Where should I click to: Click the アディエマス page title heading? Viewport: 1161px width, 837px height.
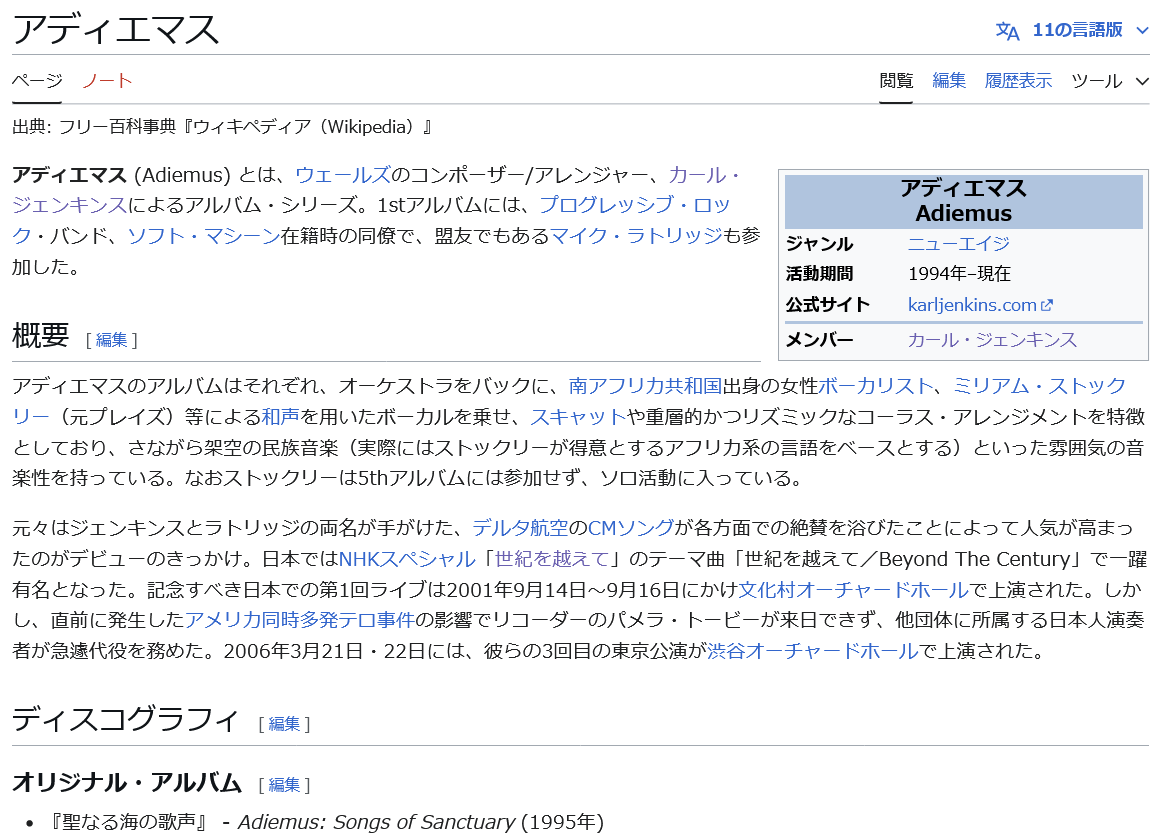[116, 29]
